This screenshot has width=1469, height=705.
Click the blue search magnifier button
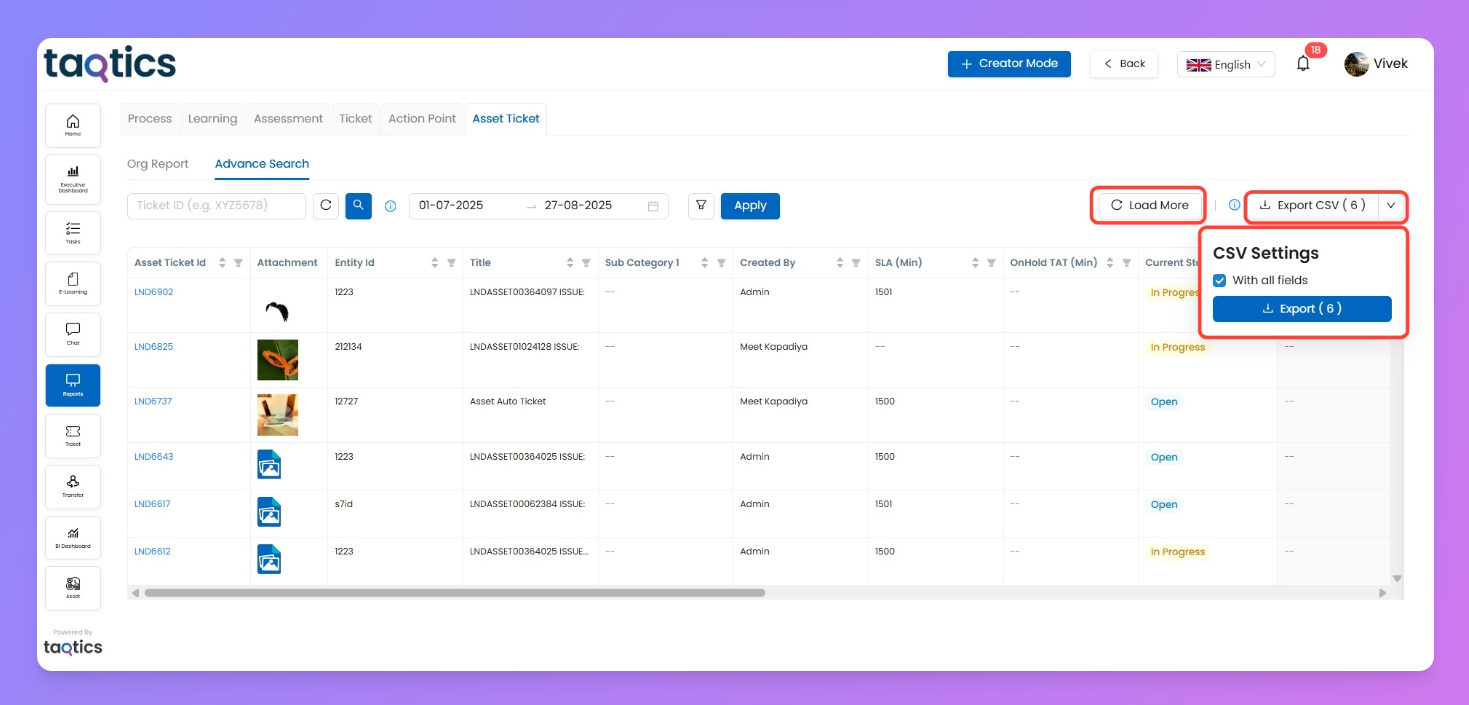tap(358, 205)
